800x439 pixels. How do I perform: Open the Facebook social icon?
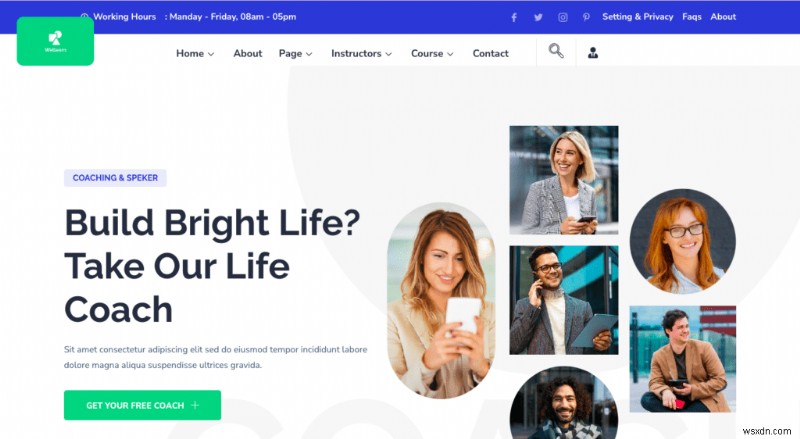[x=514, y=17]
